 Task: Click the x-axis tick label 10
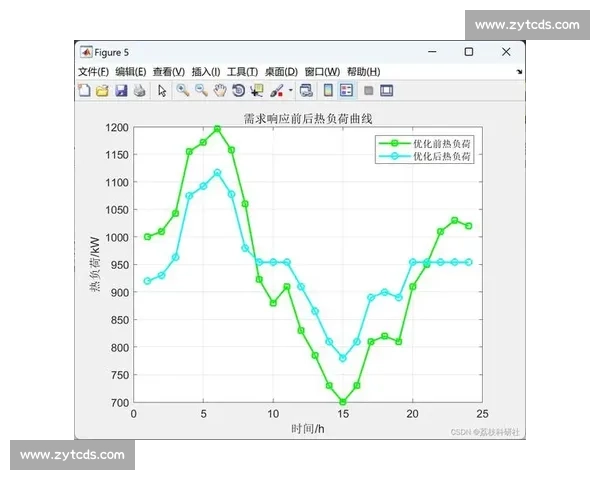[x=273, y=414]
